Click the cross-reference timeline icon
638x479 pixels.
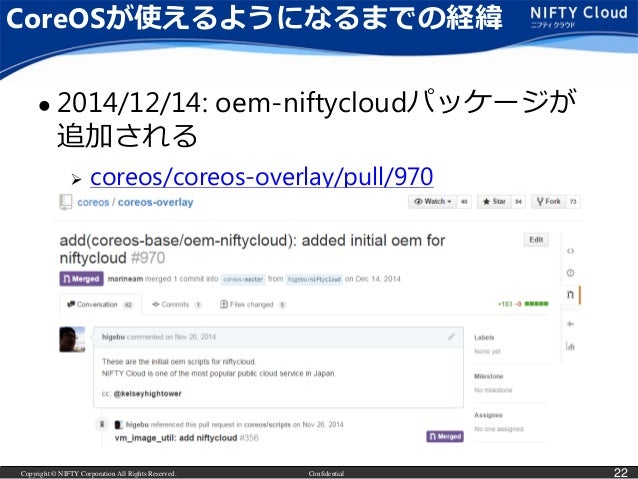pyautogui.click(x=102, y=424)
